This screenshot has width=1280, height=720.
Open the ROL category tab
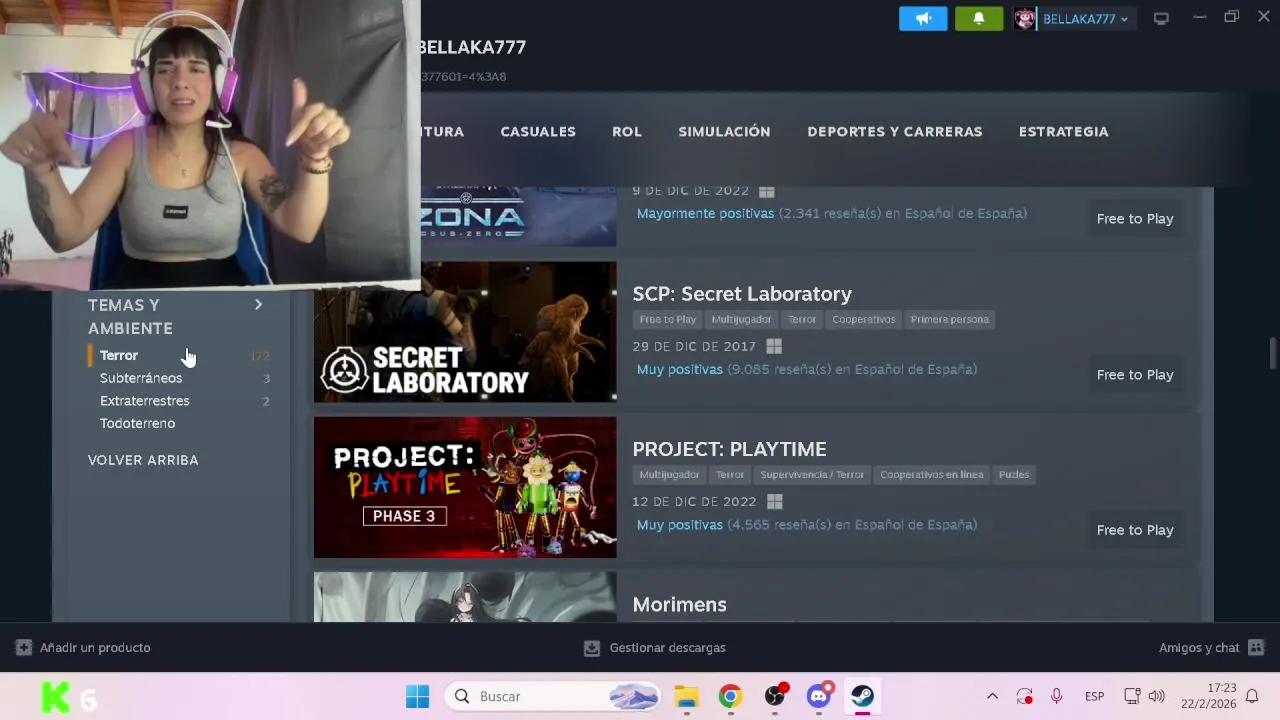pos(627,131)
